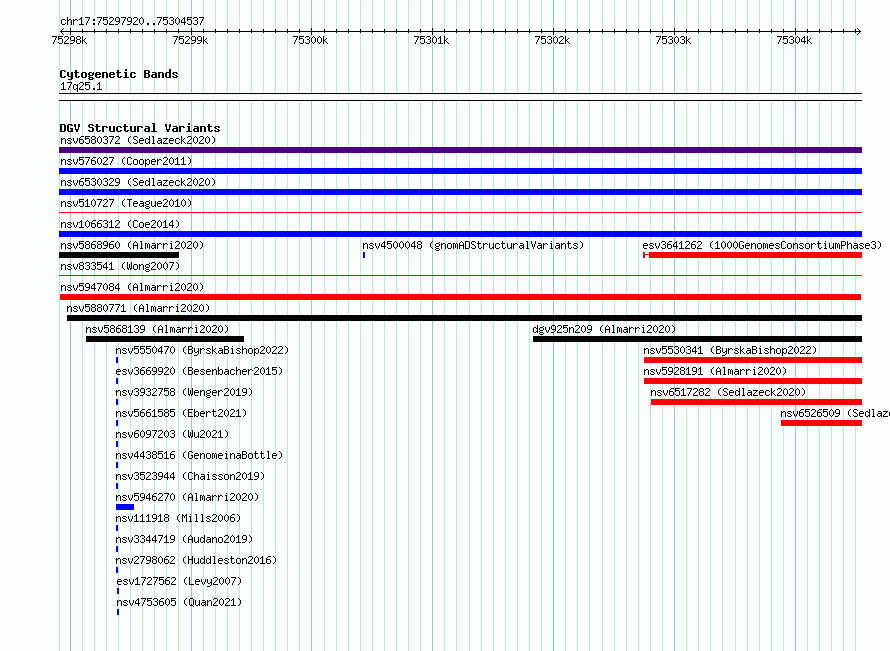Image resolution: width=890 pixels, height=651 pixels.
Task: Click the 75299k ruler position
Action: pos(190,40)
